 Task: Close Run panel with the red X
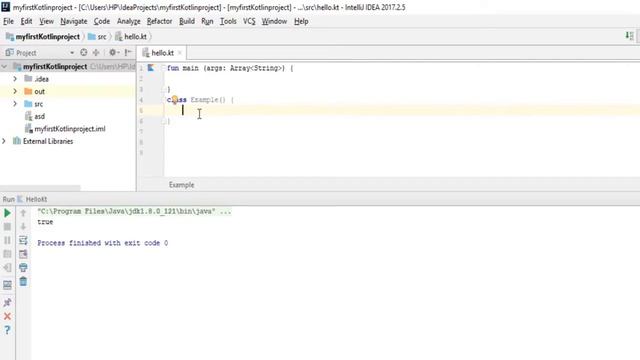coord(7,316)
